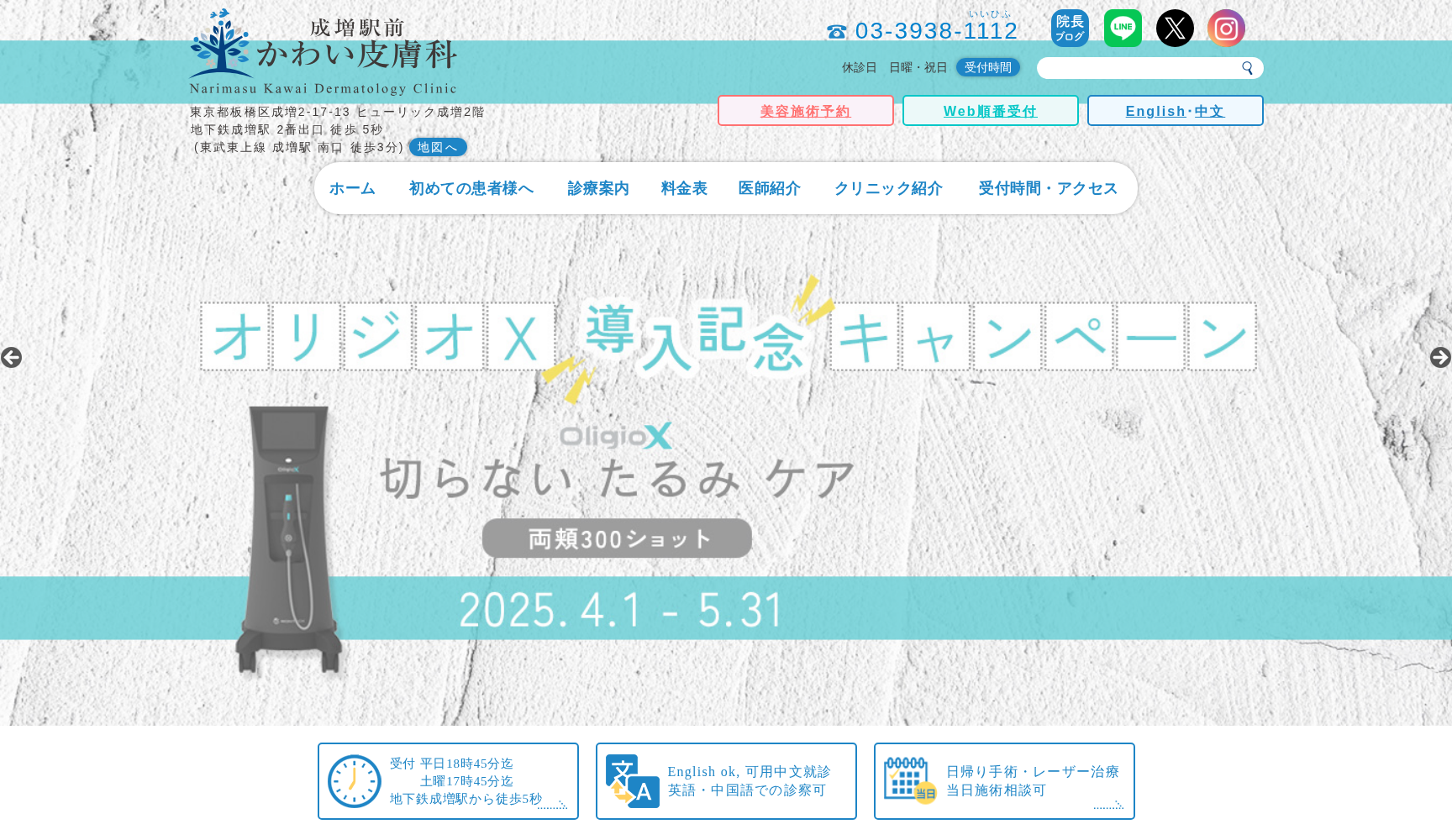
Task: Open the X (Twitter) icon
Action: tap(1175, 28)
